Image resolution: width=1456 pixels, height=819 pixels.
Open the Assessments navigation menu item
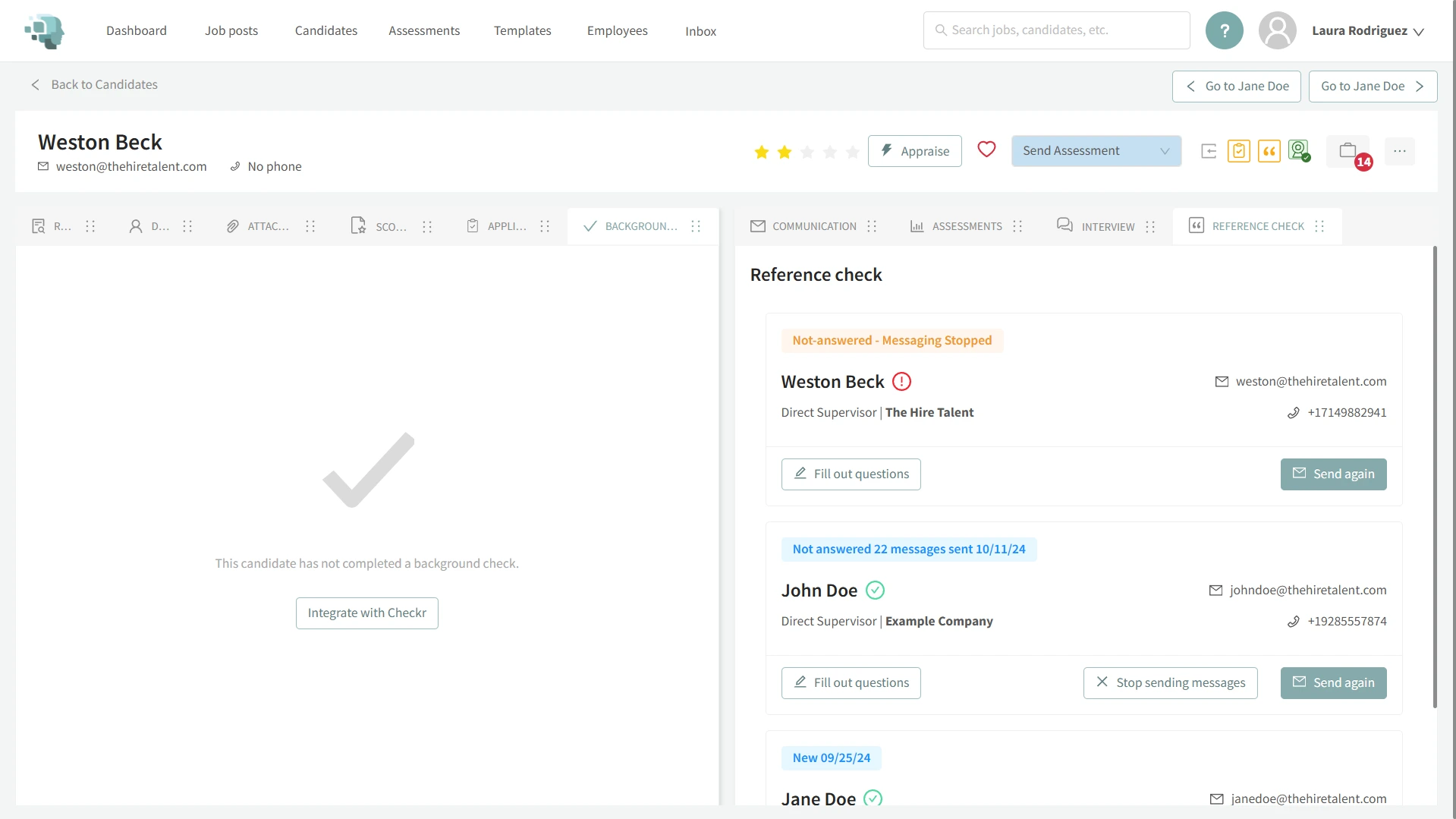point(423,30)
